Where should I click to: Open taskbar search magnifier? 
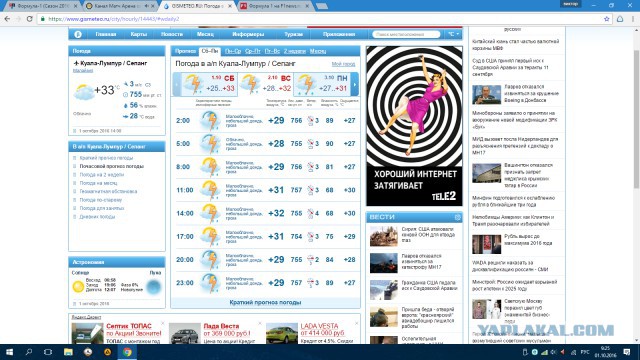pyautogui.click(x=29, y=352)
